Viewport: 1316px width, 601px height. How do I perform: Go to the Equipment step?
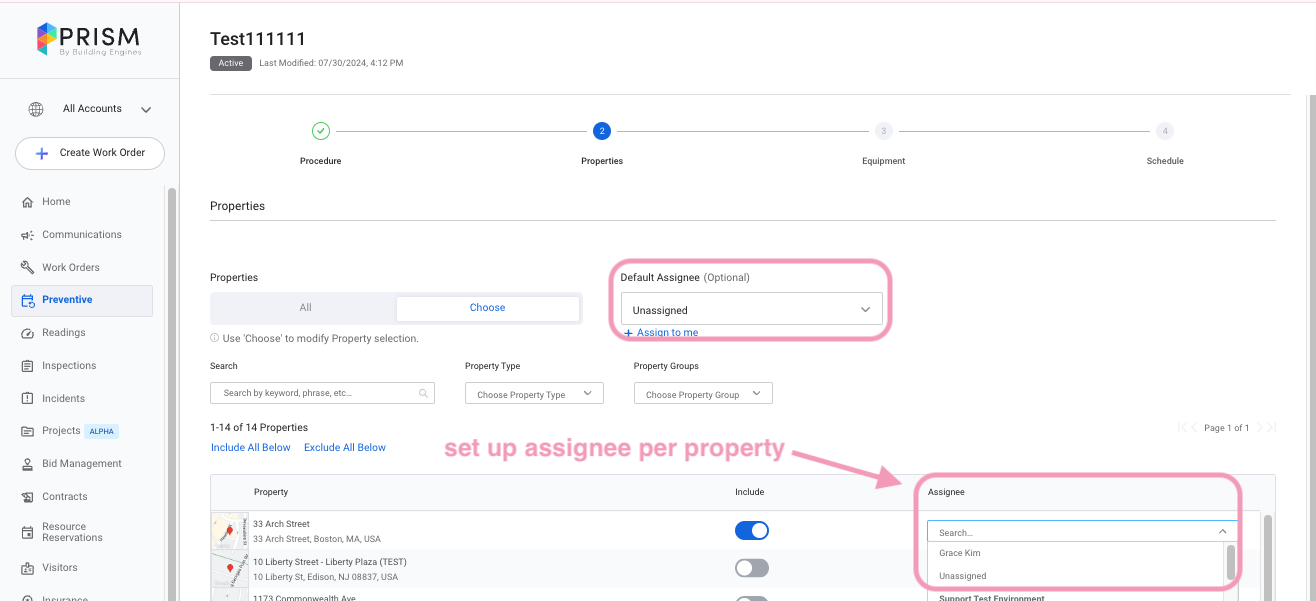(x=883, y=131)
